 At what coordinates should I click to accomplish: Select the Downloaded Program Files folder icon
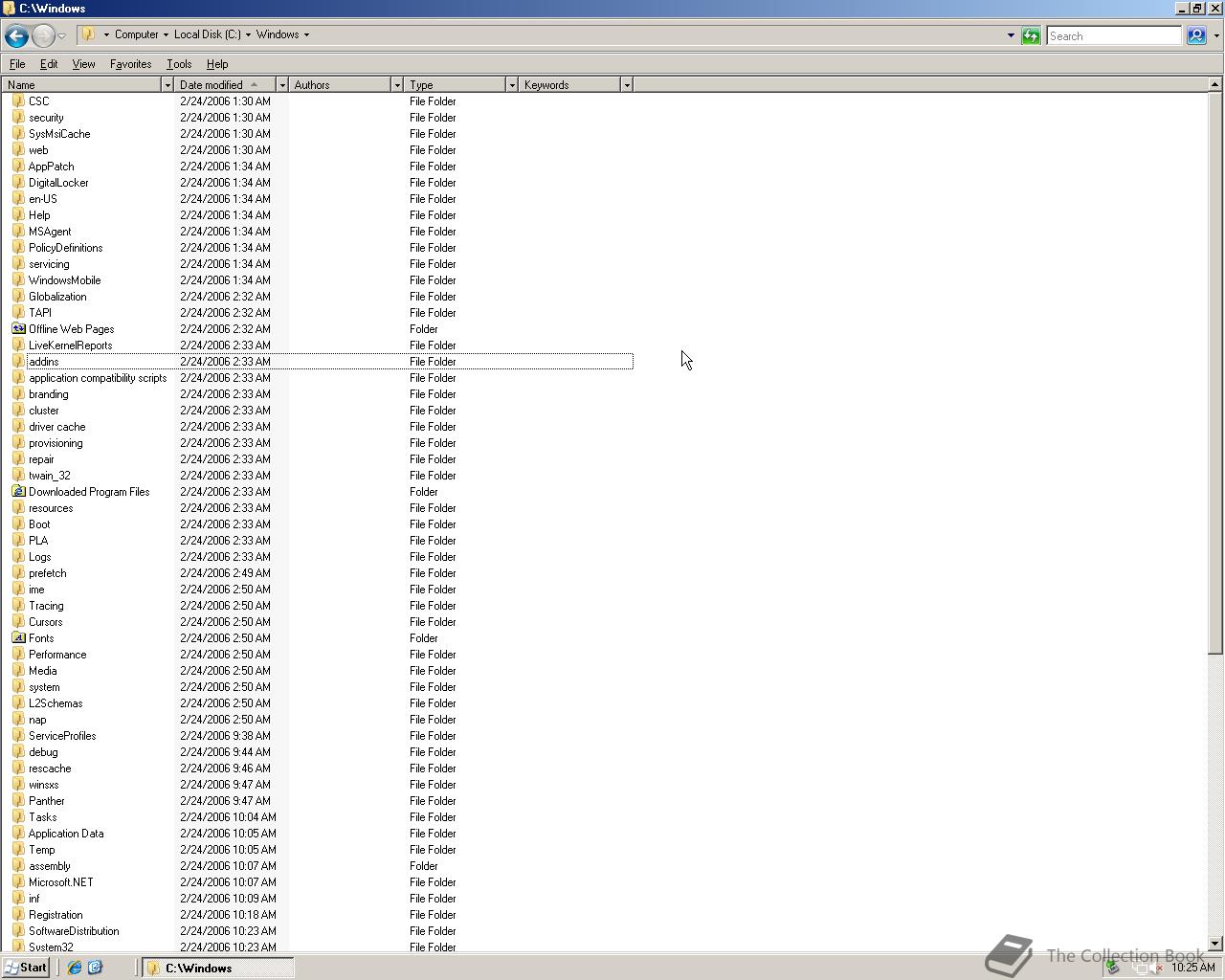pyautogui.click(x=18, y=491)
